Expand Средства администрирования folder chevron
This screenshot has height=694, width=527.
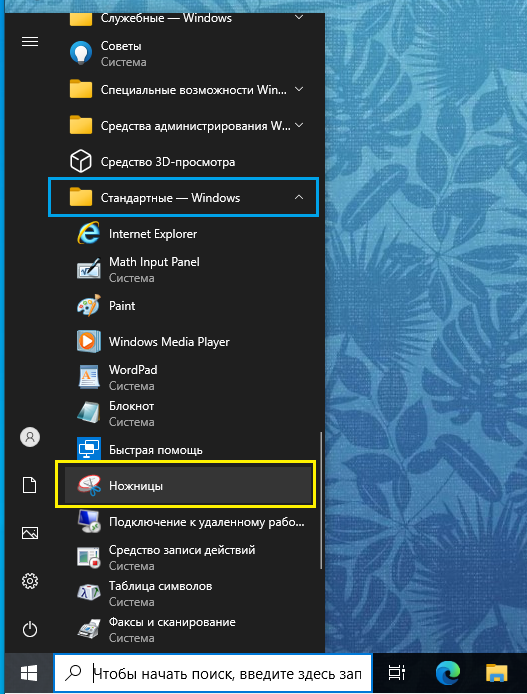299,125
